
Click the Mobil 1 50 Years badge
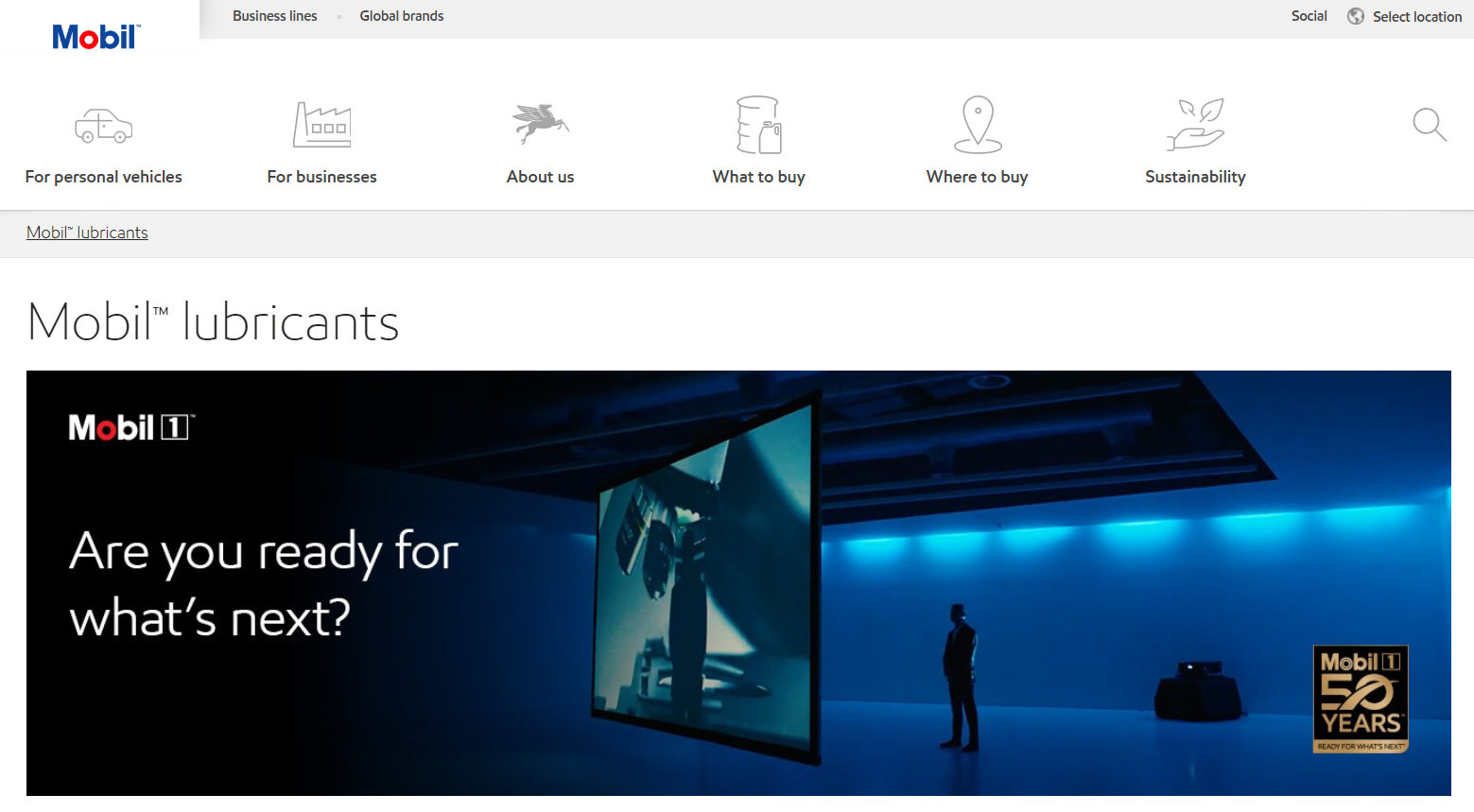(x=1361, y=700)
